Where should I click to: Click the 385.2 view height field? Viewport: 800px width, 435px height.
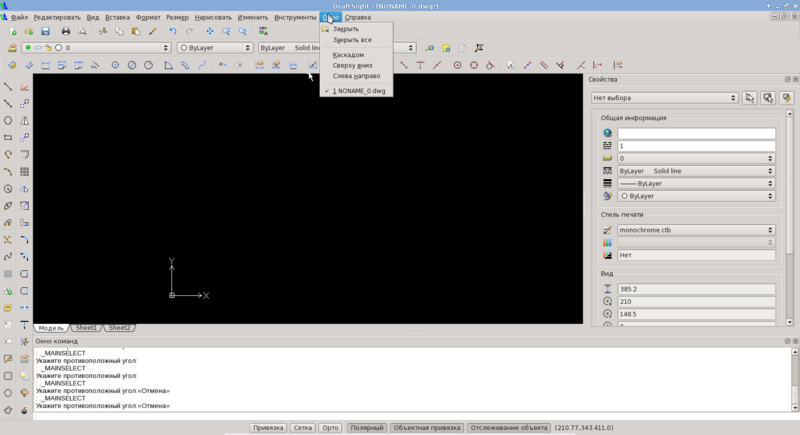696,289
